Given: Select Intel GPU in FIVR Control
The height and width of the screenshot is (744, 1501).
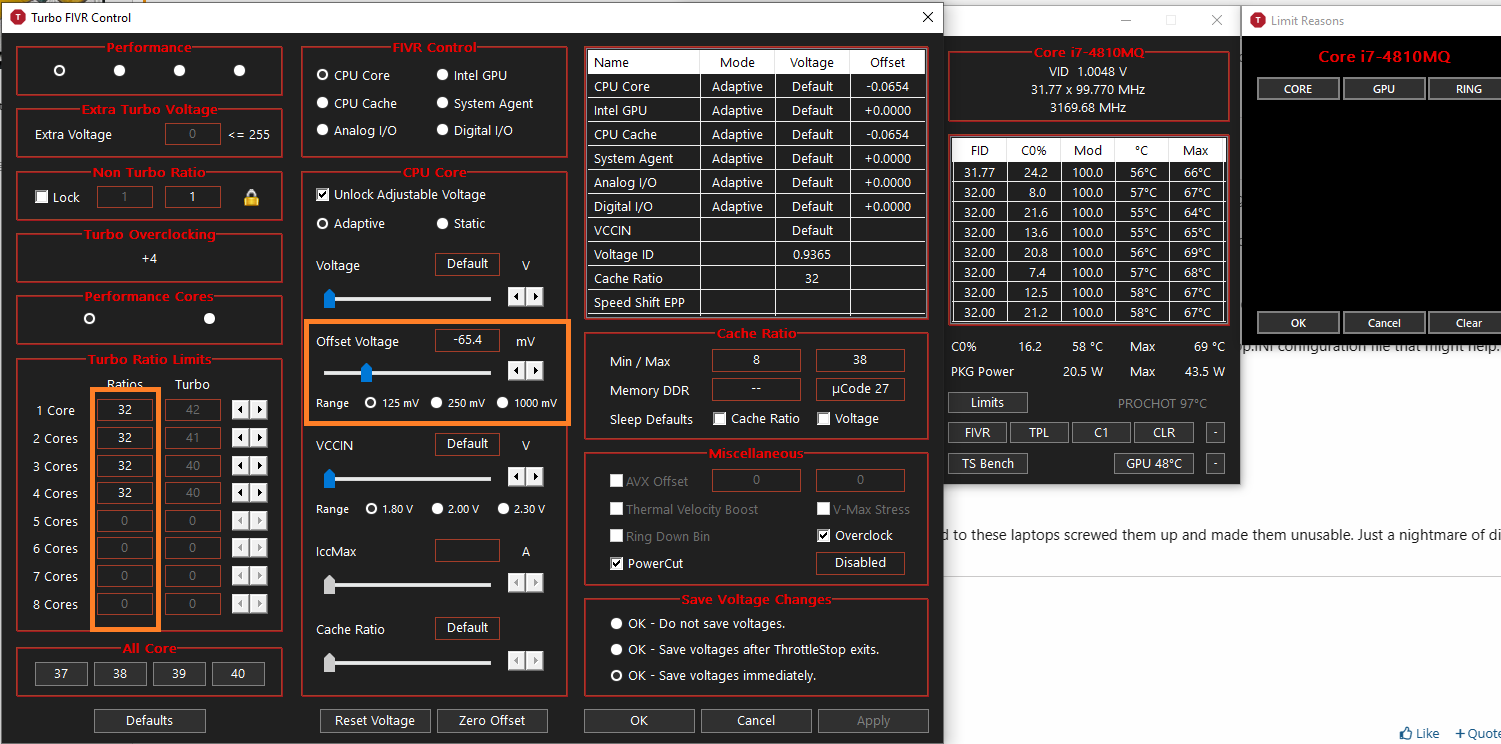Looking at the screenshot, I should pyautogui.click(x=443, y=75).
